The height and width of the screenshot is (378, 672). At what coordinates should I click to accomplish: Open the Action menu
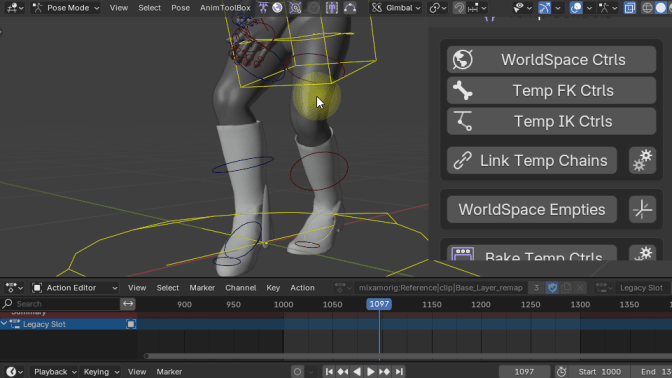pos(302,288)
